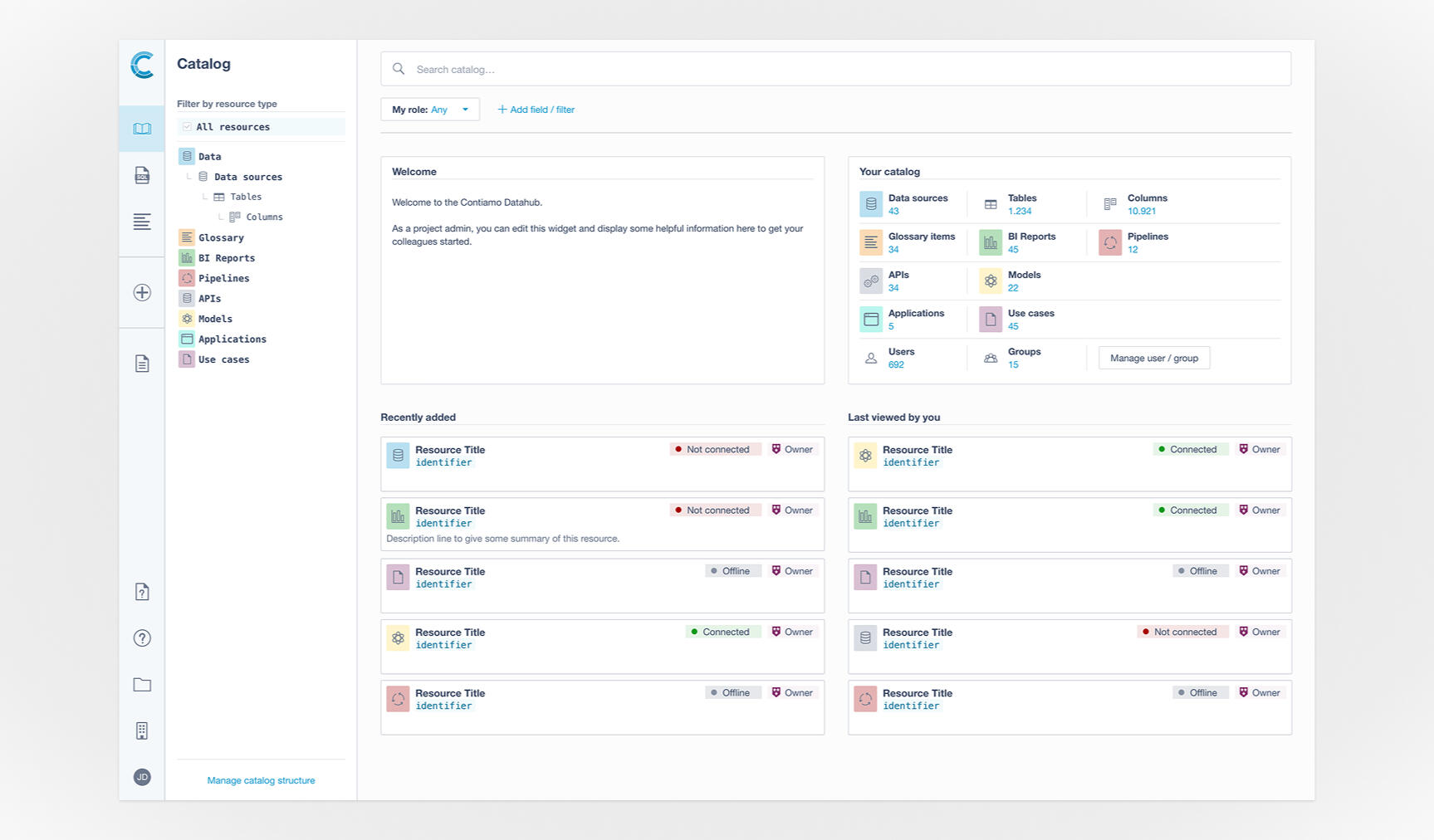Image resolution: width=1434 pixels, height=840 pixels.
Task: Click the Search catalog input field
Action: click(x=835, y=70)
